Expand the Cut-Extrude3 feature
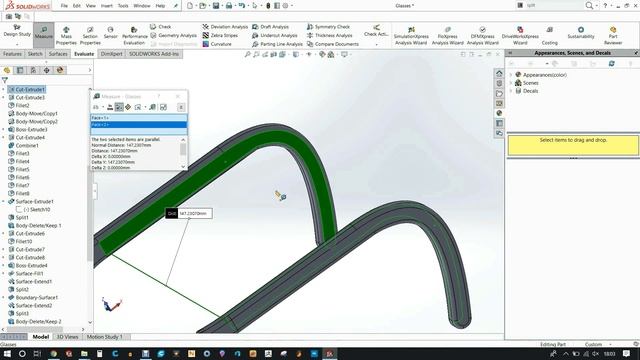 (4, 98)
